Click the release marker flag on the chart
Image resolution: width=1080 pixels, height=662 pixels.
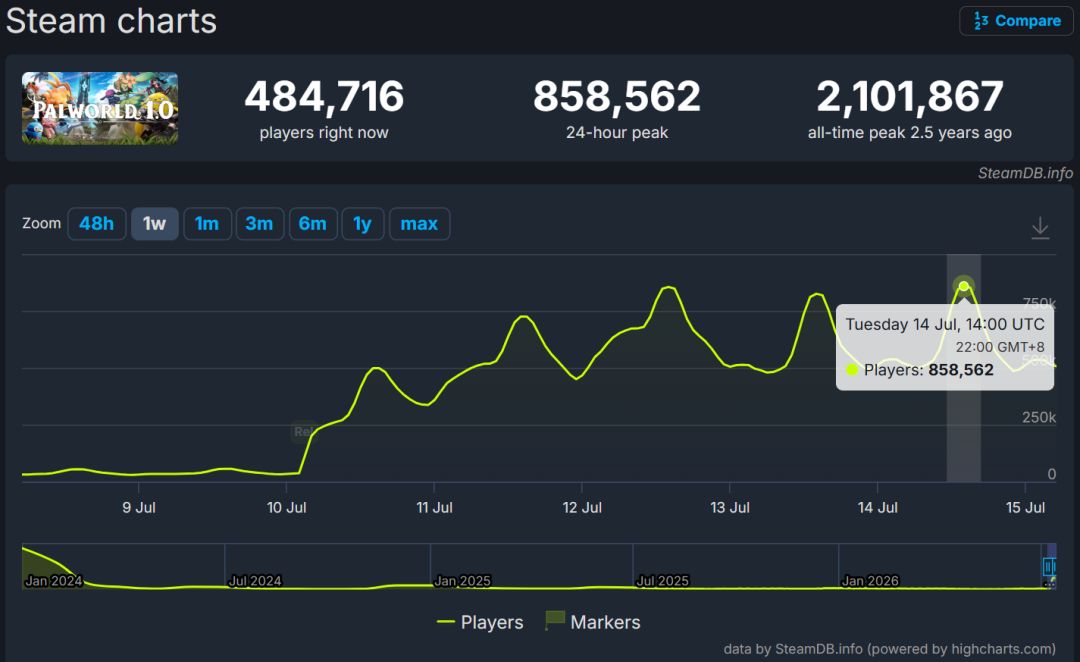click(303, 432)
